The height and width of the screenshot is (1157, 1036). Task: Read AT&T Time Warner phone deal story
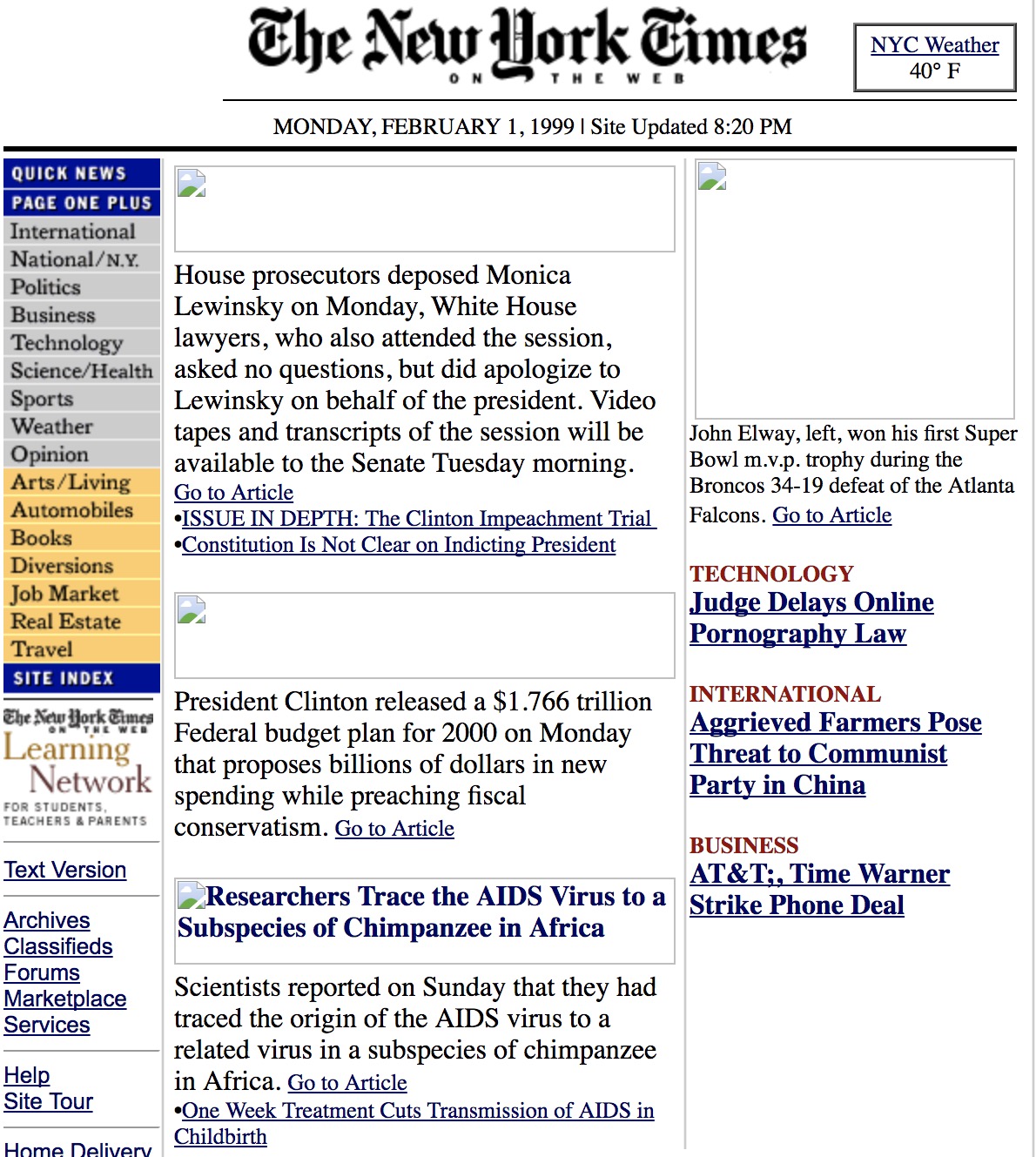click(818, 890)
